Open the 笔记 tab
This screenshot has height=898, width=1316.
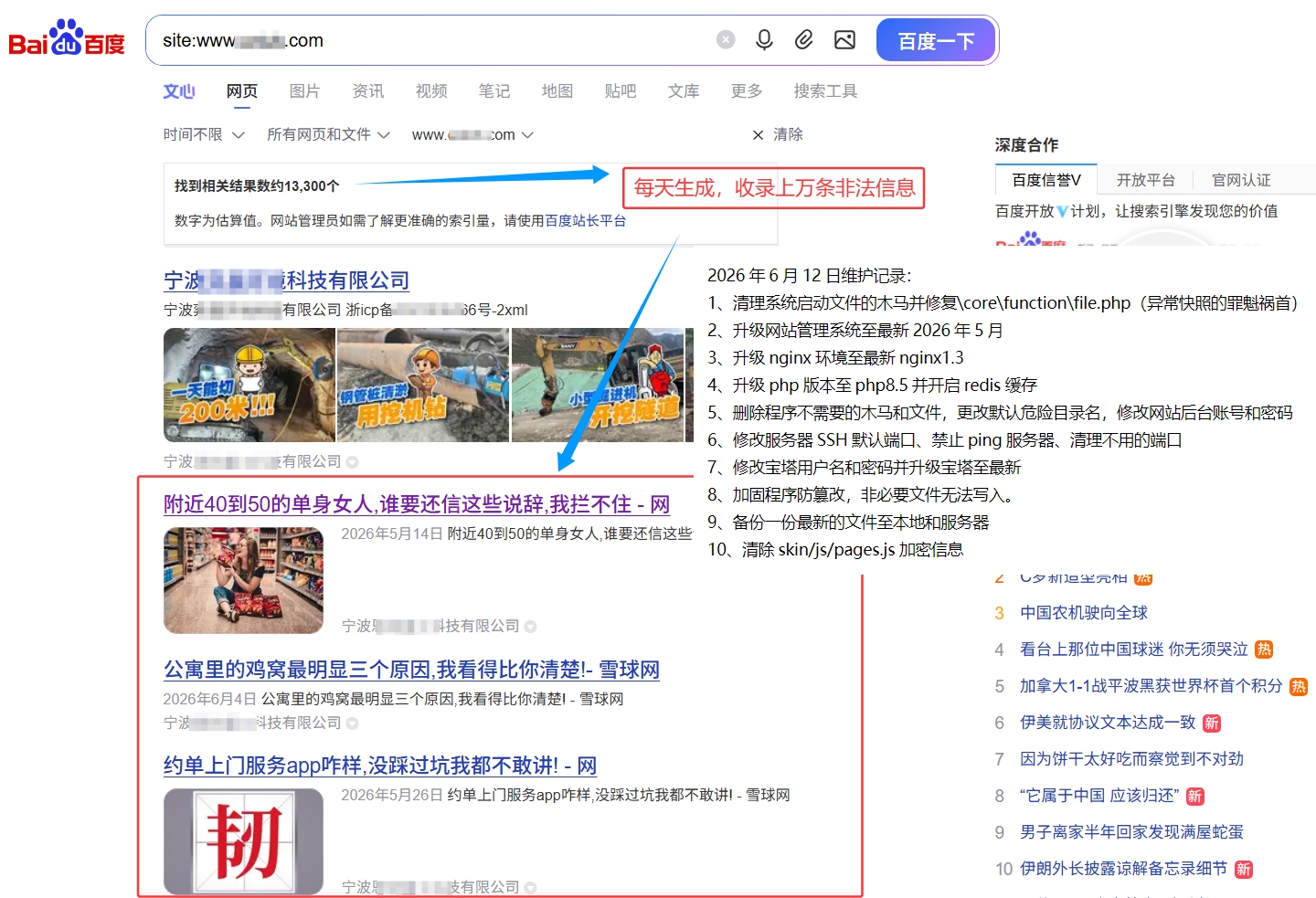click(x=494, y=91)
